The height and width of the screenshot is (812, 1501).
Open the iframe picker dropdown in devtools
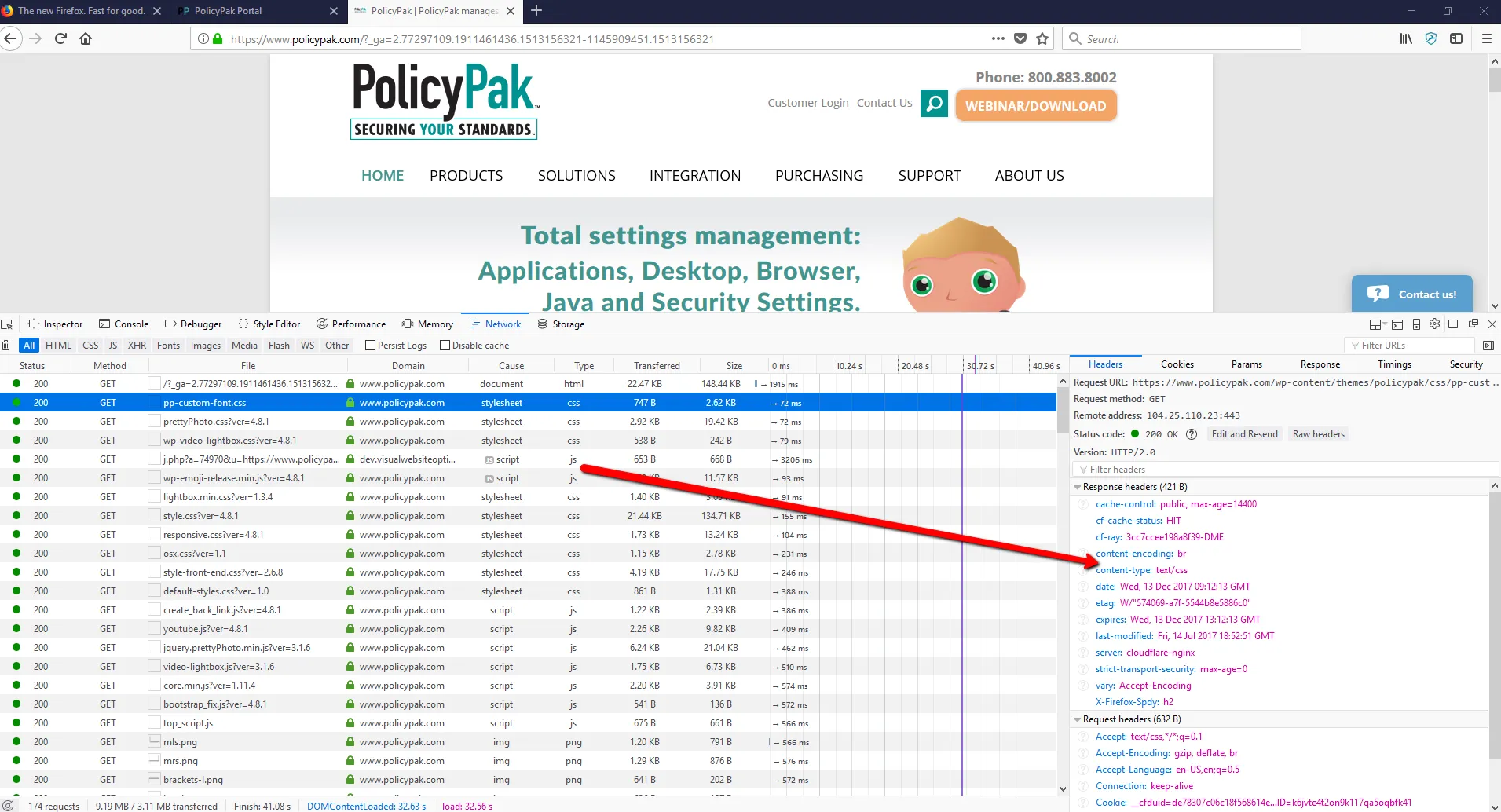coord(1376,324)
